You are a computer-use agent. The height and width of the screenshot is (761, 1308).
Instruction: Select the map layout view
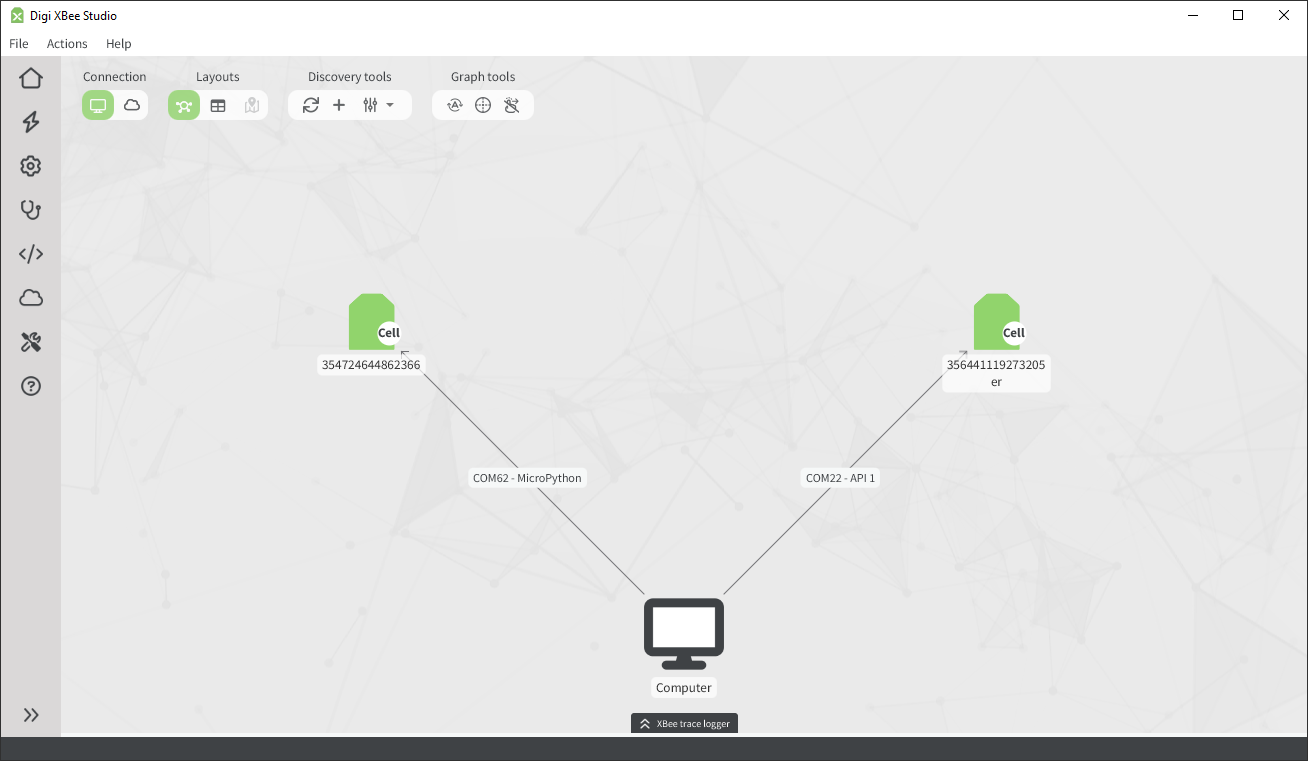[251, 105]
